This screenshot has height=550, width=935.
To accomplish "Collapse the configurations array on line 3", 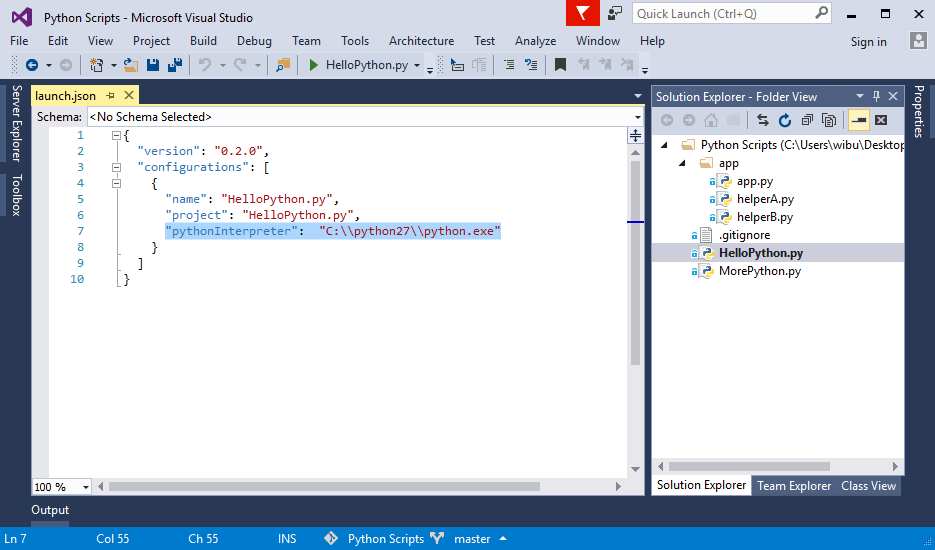I will tap(116, 168).
